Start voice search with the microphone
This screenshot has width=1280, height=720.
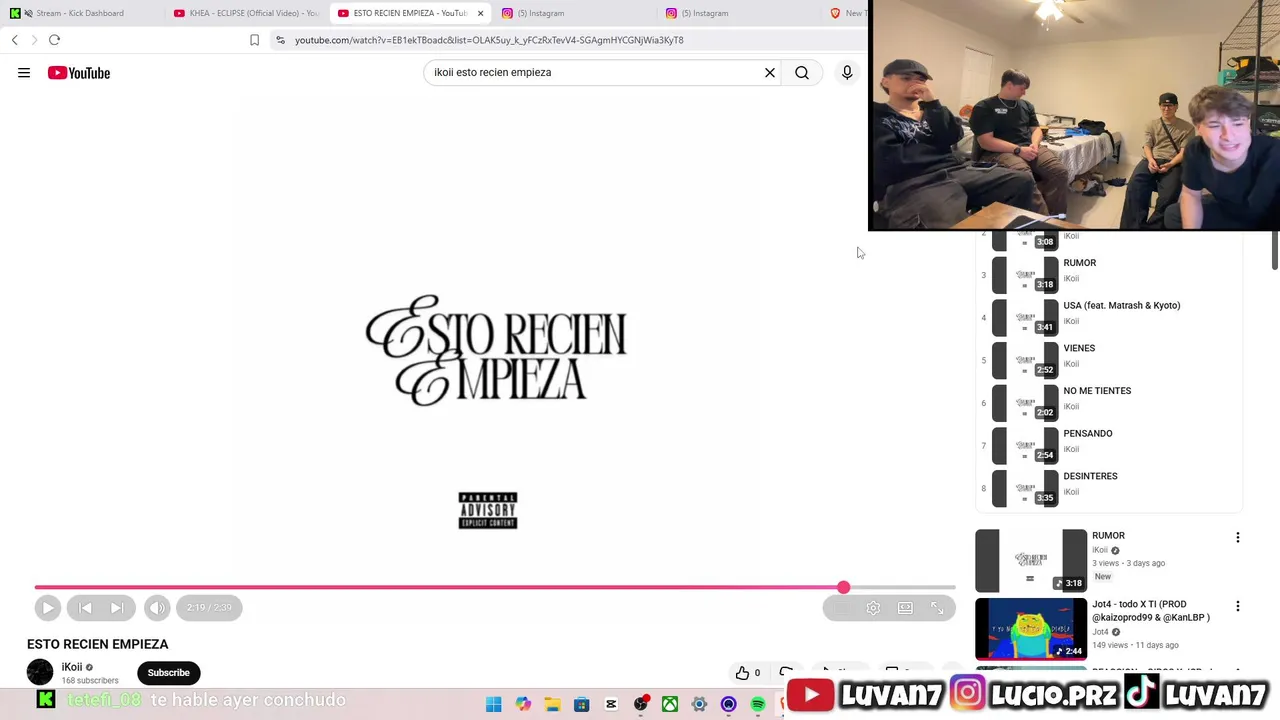tap(847, 73)
